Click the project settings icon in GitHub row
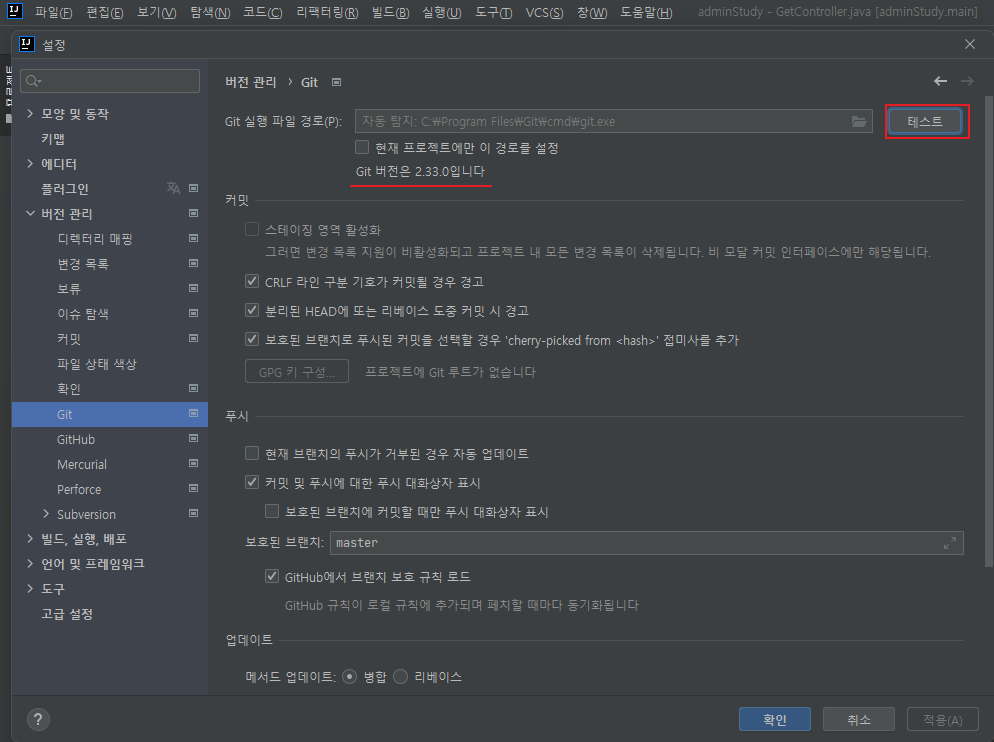 click(x=193, y=438)
